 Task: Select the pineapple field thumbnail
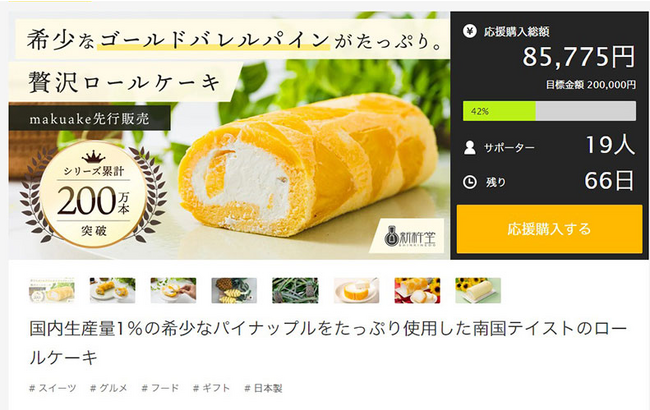[x=295, y=291]
